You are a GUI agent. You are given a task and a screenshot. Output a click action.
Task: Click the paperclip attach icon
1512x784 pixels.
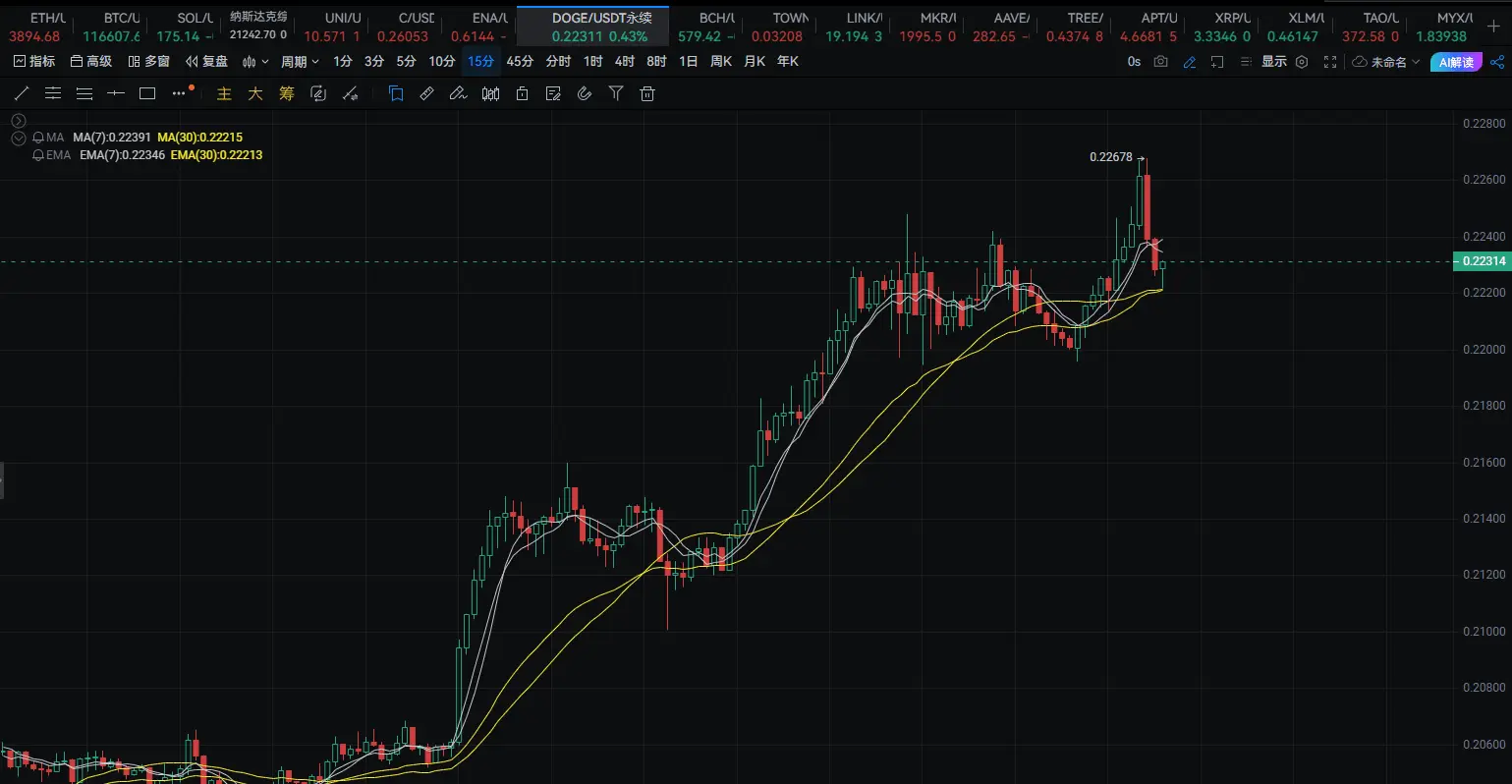(585, 93)
